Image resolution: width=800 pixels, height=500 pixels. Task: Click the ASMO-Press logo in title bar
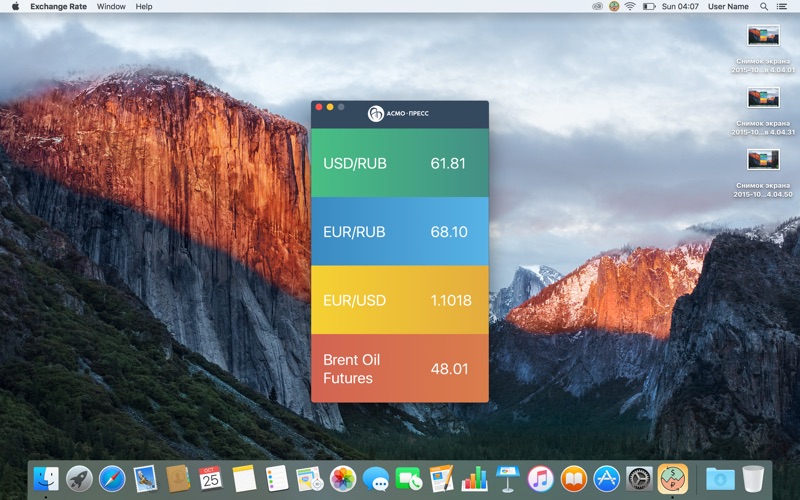pyautogui.click(x=398, y=113)
